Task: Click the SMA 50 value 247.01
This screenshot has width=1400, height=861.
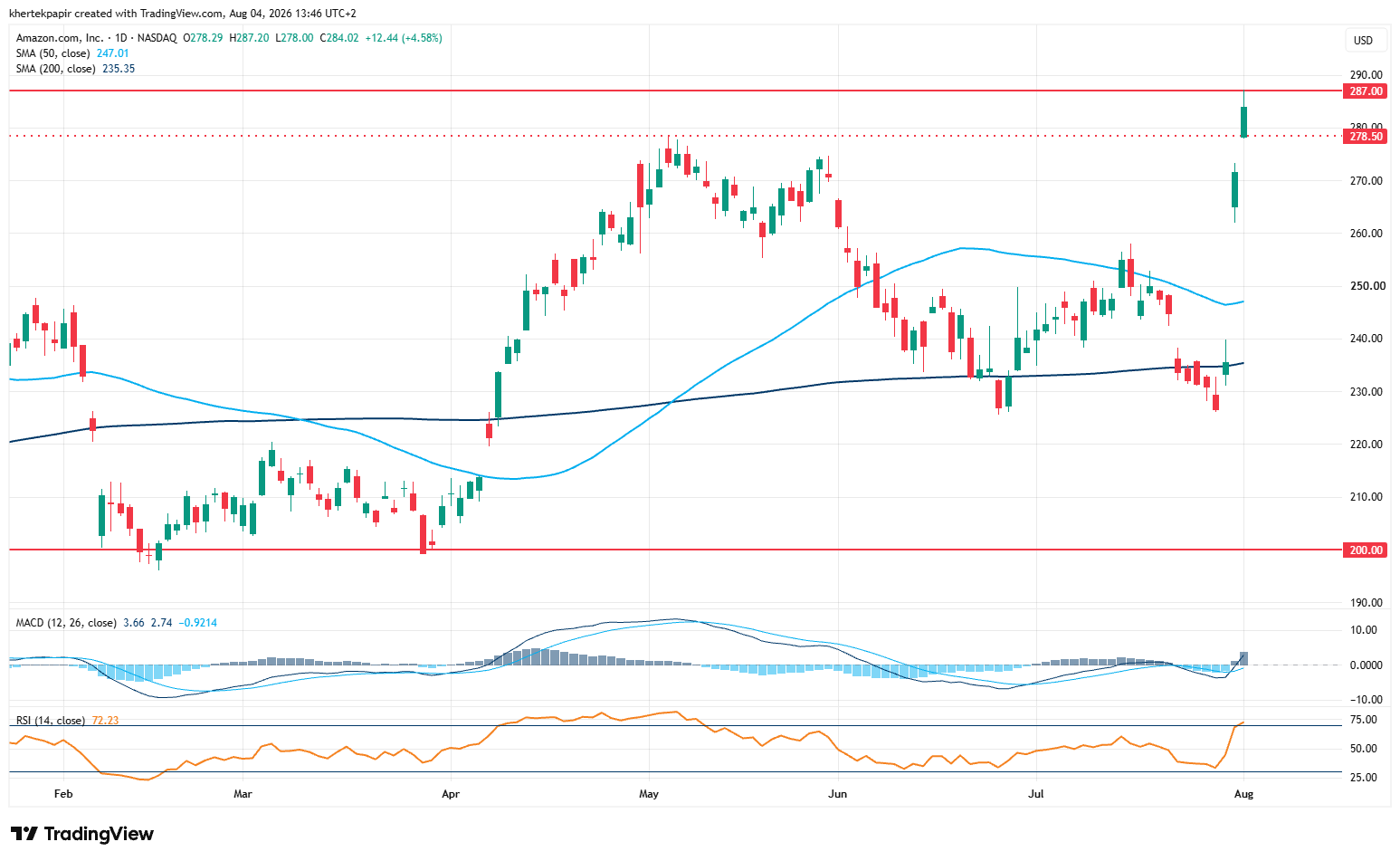Action: click(x=113, y=53)
